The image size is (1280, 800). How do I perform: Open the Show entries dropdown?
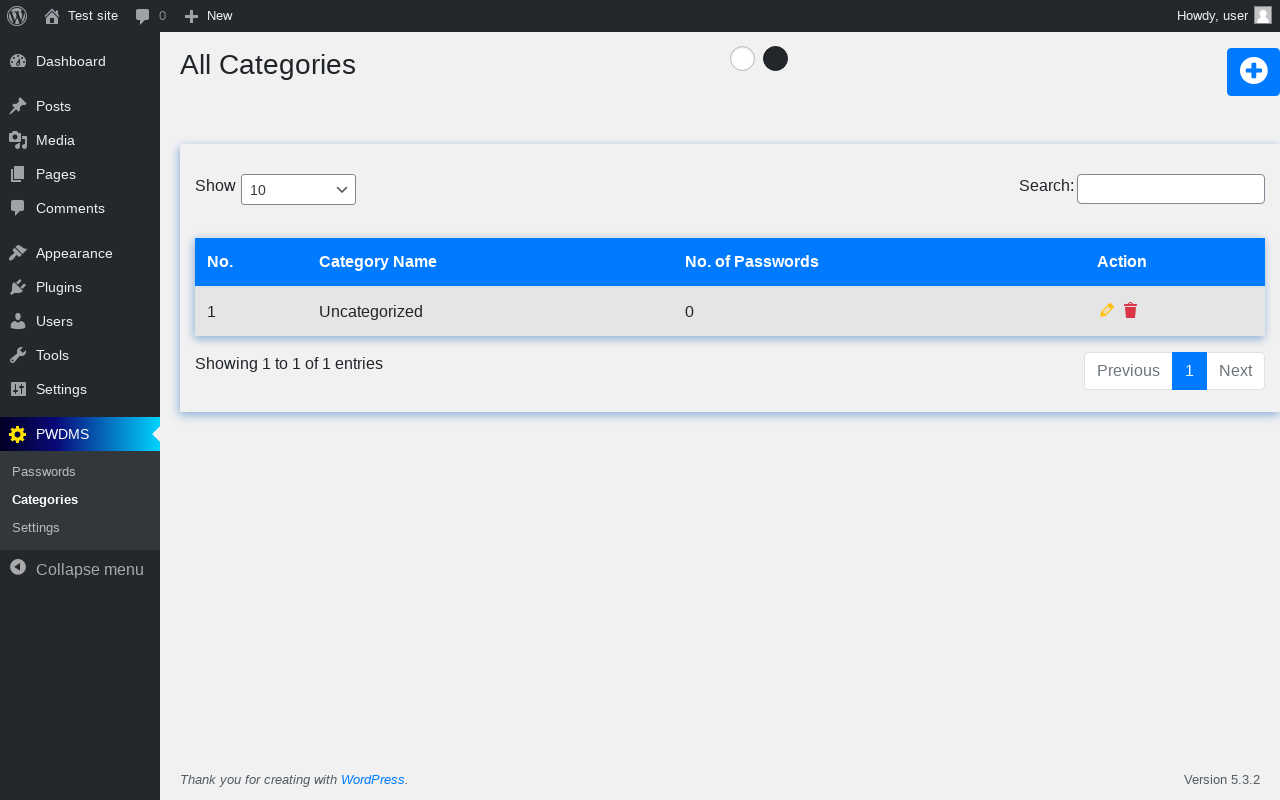click(x=298, y=190)
